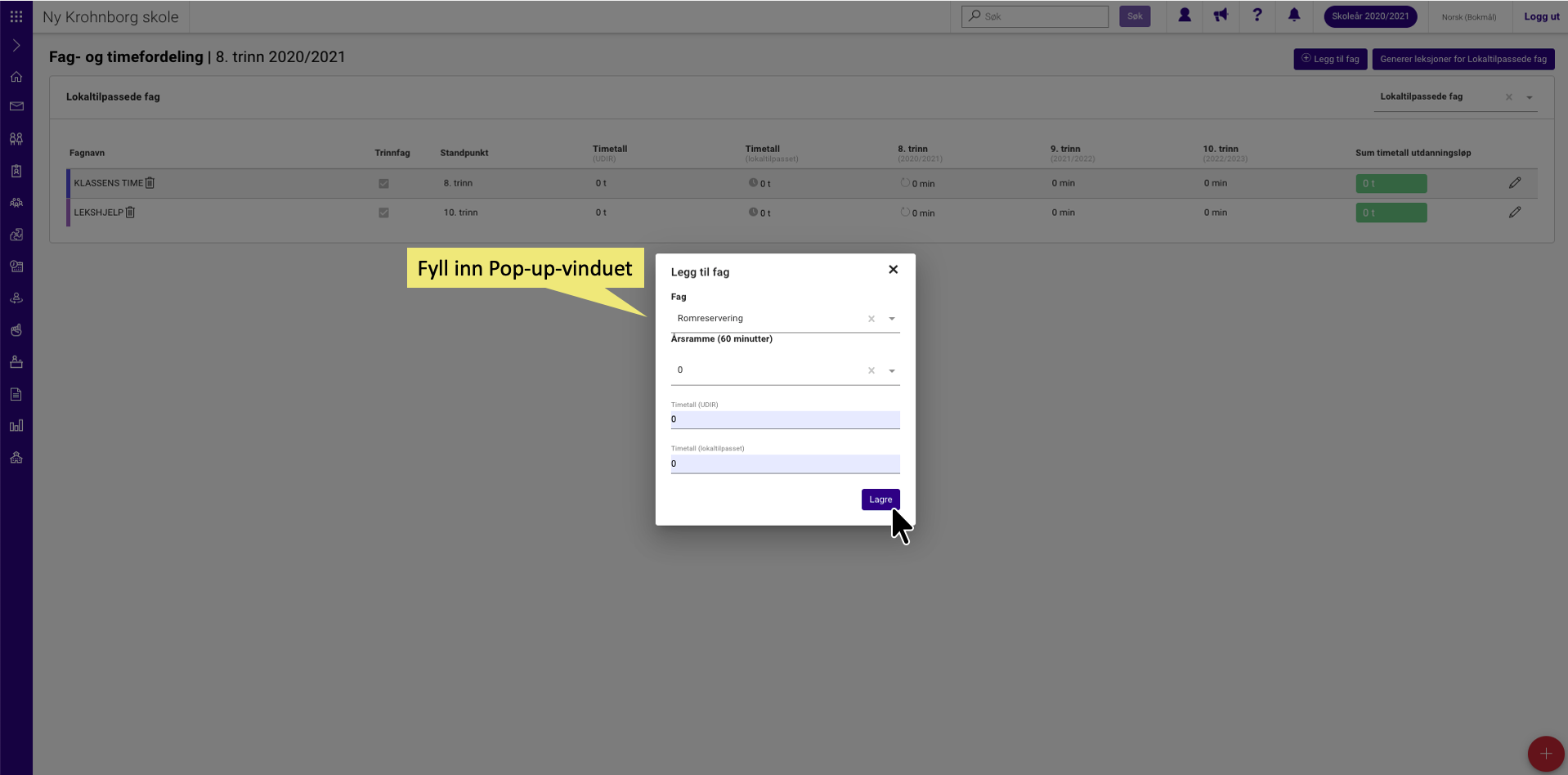Viewport: 1568px width, 775px height.
Task: Open the Skoleår 2020/2021 selector
Action: 1370,16
